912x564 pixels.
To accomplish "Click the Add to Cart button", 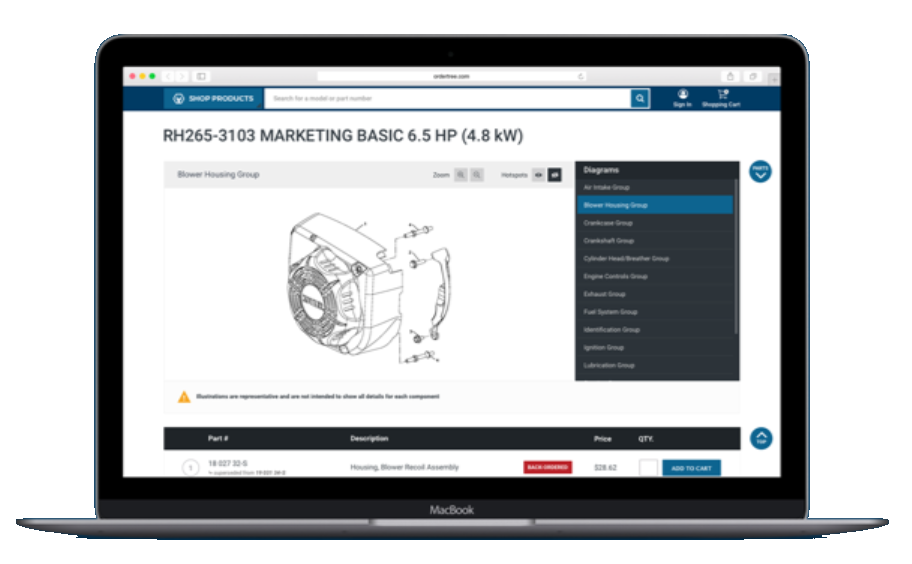I will coord(691,468).
